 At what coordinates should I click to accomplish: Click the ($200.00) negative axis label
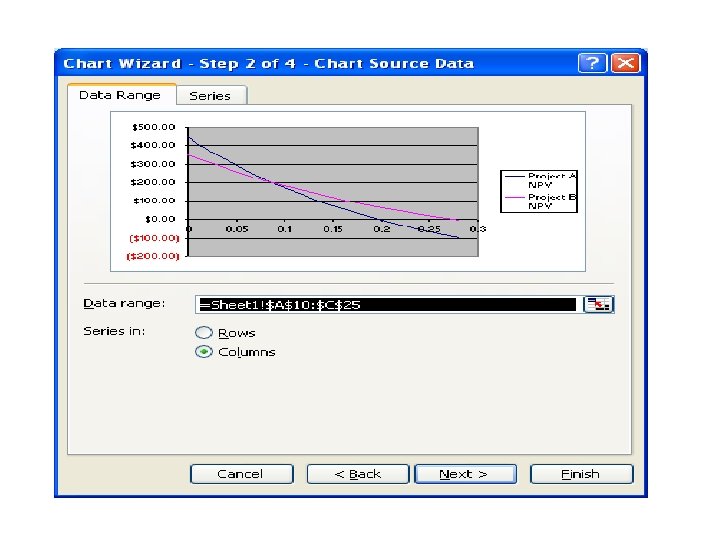(153, 256)
